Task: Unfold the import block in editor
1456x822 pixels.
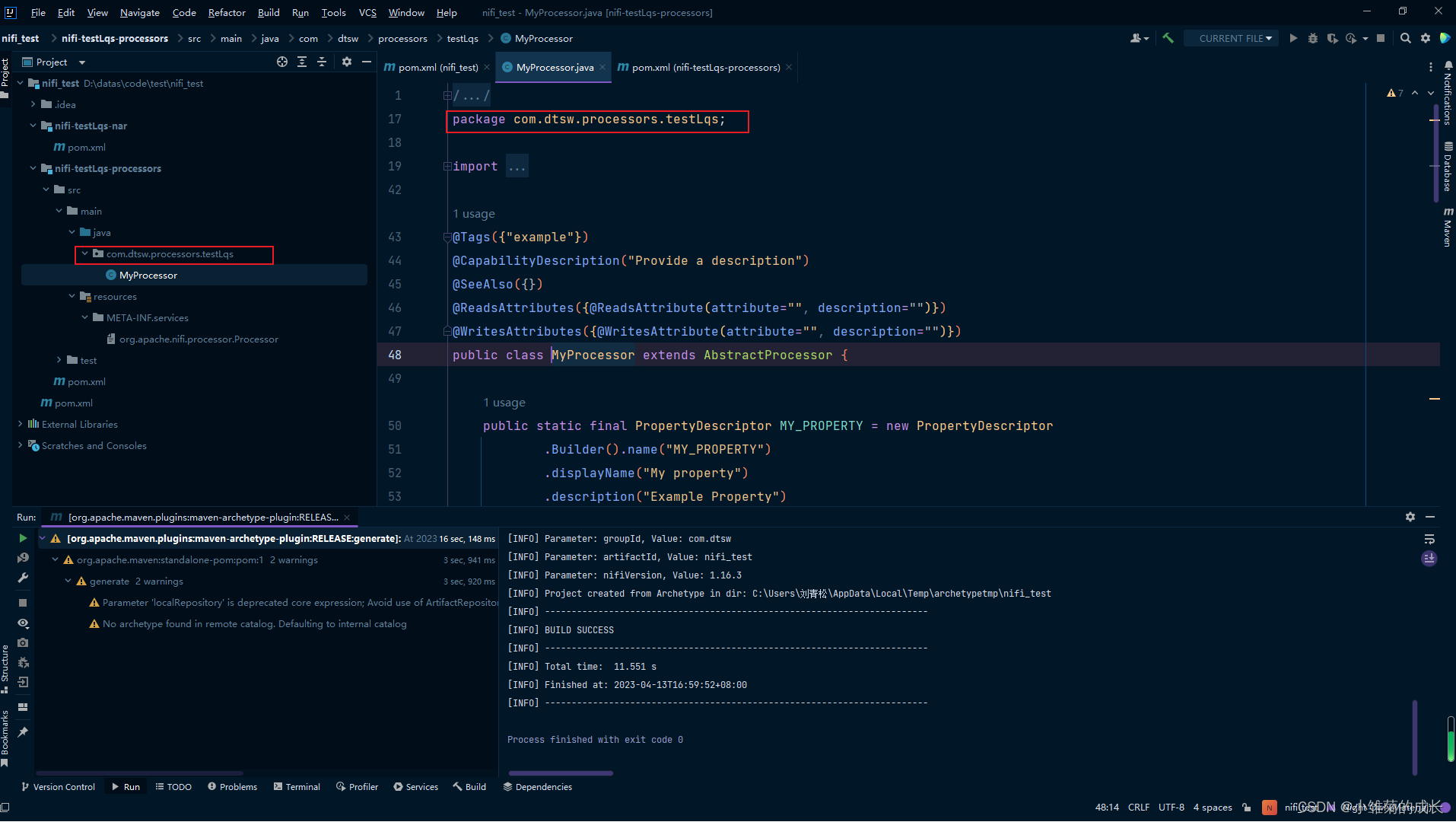Action: [x=447, y=166]
